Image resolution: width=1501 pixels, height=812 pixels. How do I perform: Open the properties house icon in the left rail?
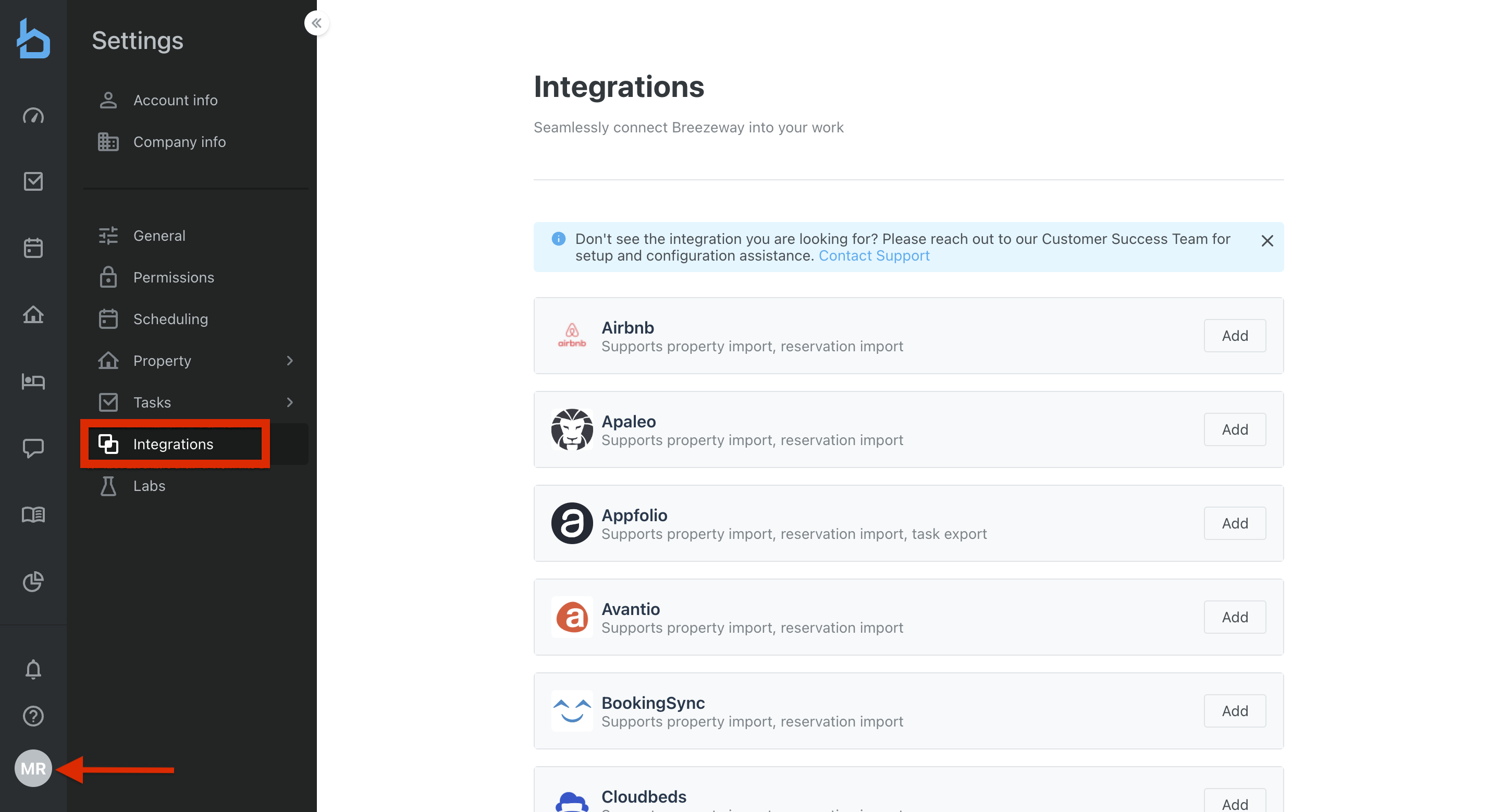pyautogui.click(x=33, y=315)
